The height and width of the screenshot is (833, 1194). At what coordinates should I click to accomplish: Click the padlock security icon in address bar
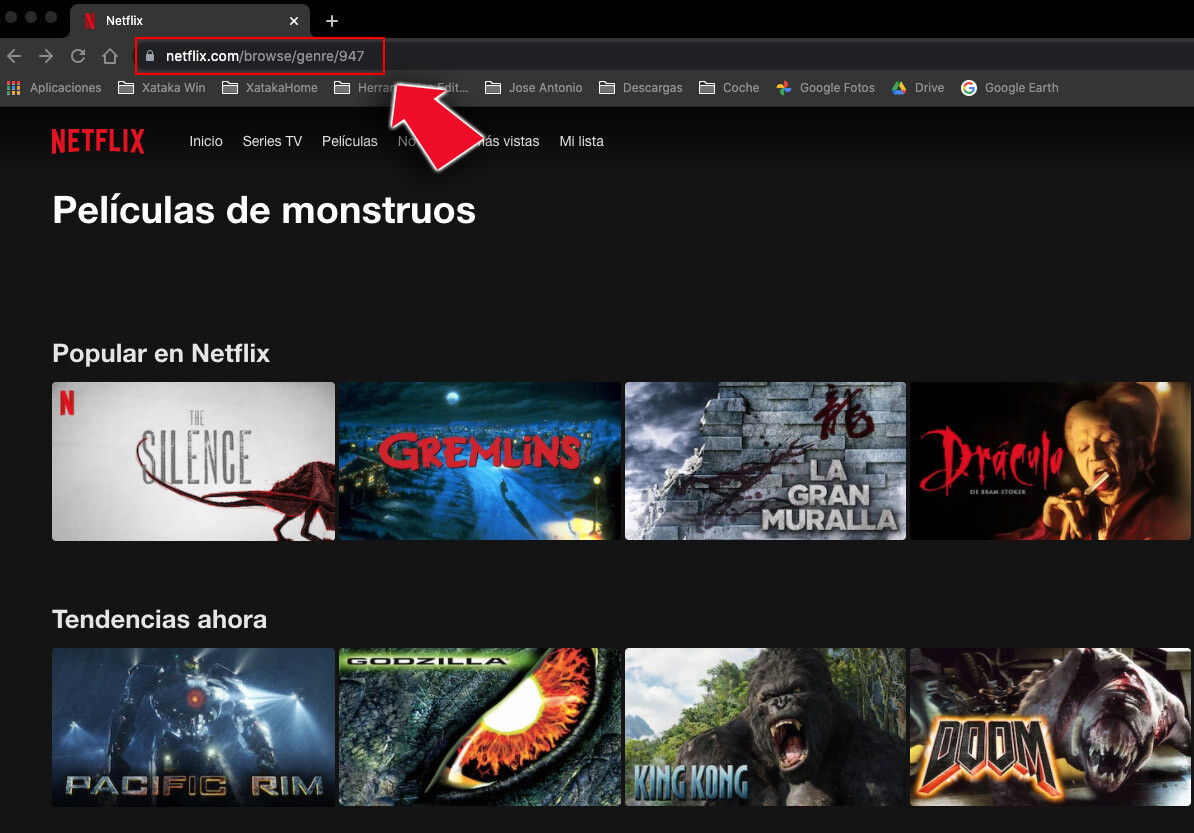pos(148,56)
